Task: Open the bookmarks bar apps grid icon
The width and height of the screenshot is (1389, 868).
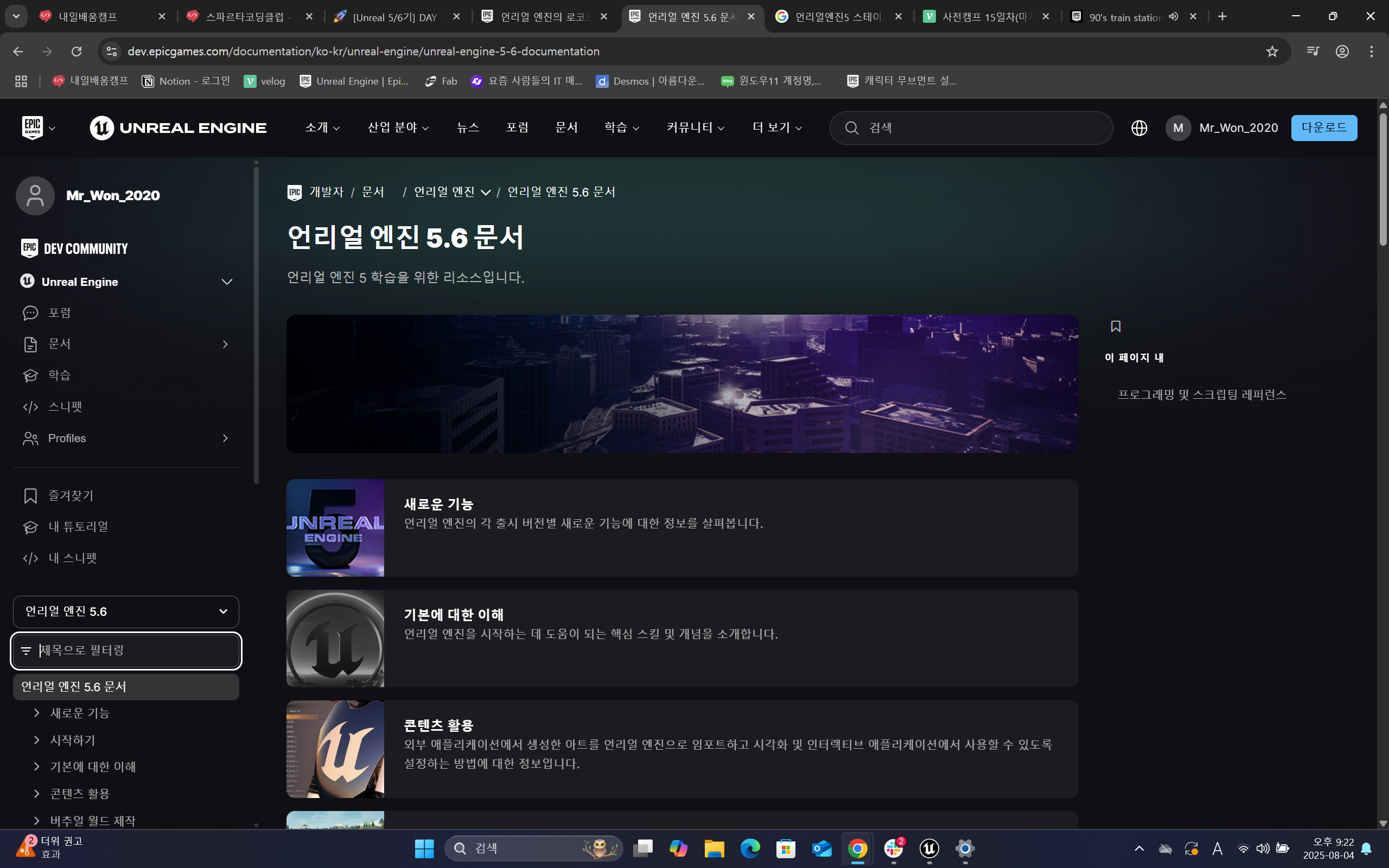Action: (21, 81)
